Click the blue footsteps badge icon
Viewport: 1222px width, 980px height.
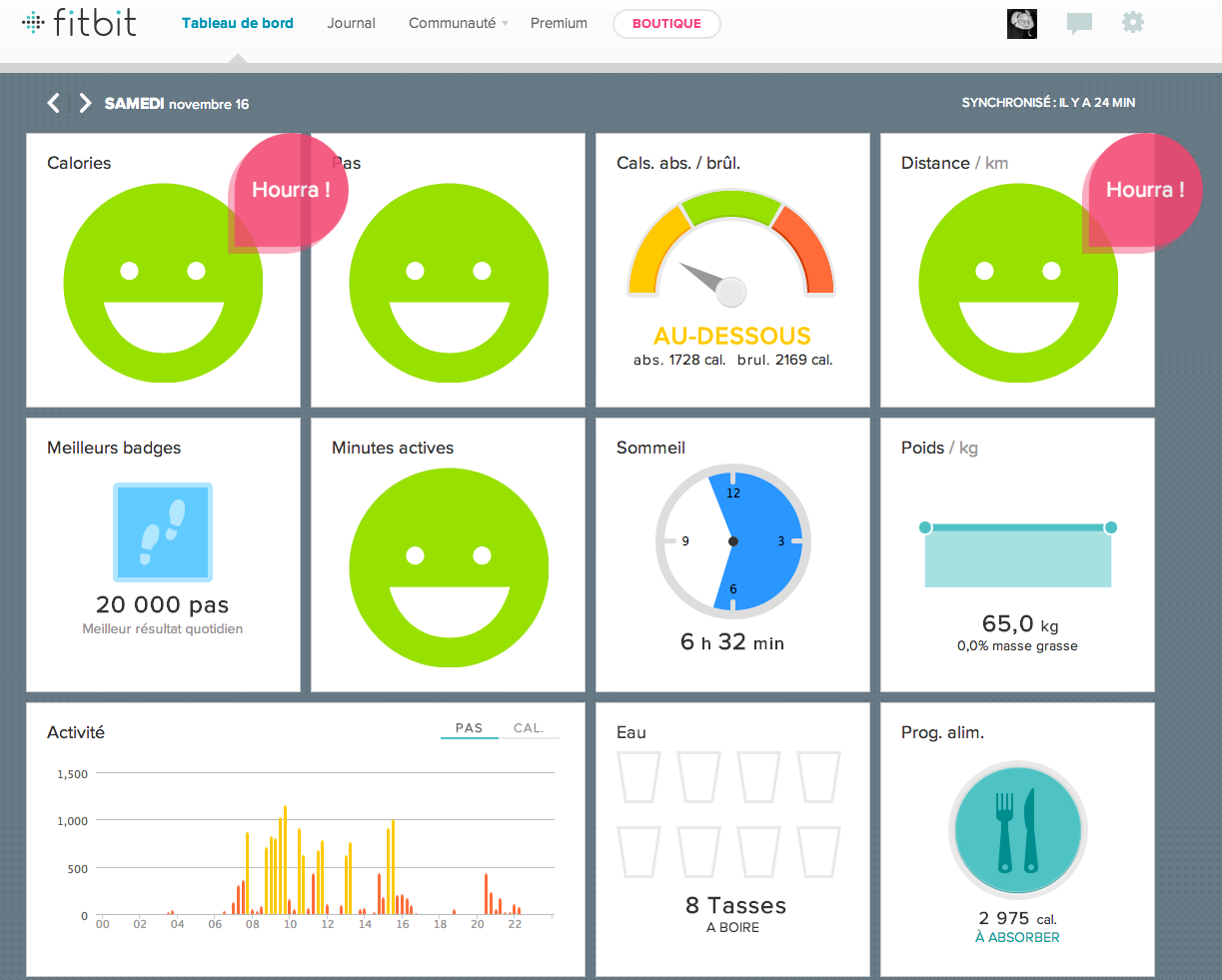point(163,531)
